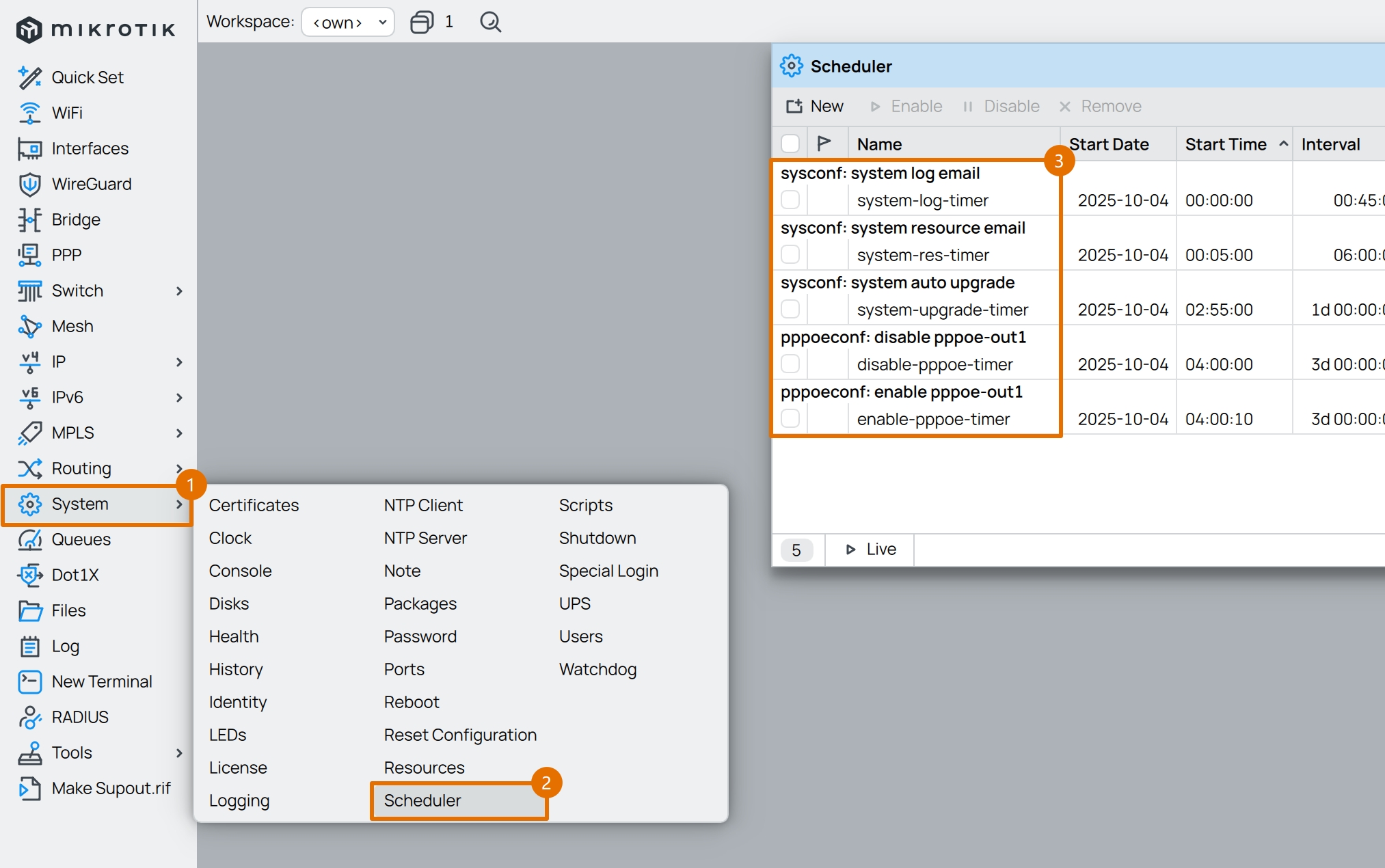This screenshot has width=1385, height=868.
Task: Expand the System submenu arrow
Action: coord(179,504)
